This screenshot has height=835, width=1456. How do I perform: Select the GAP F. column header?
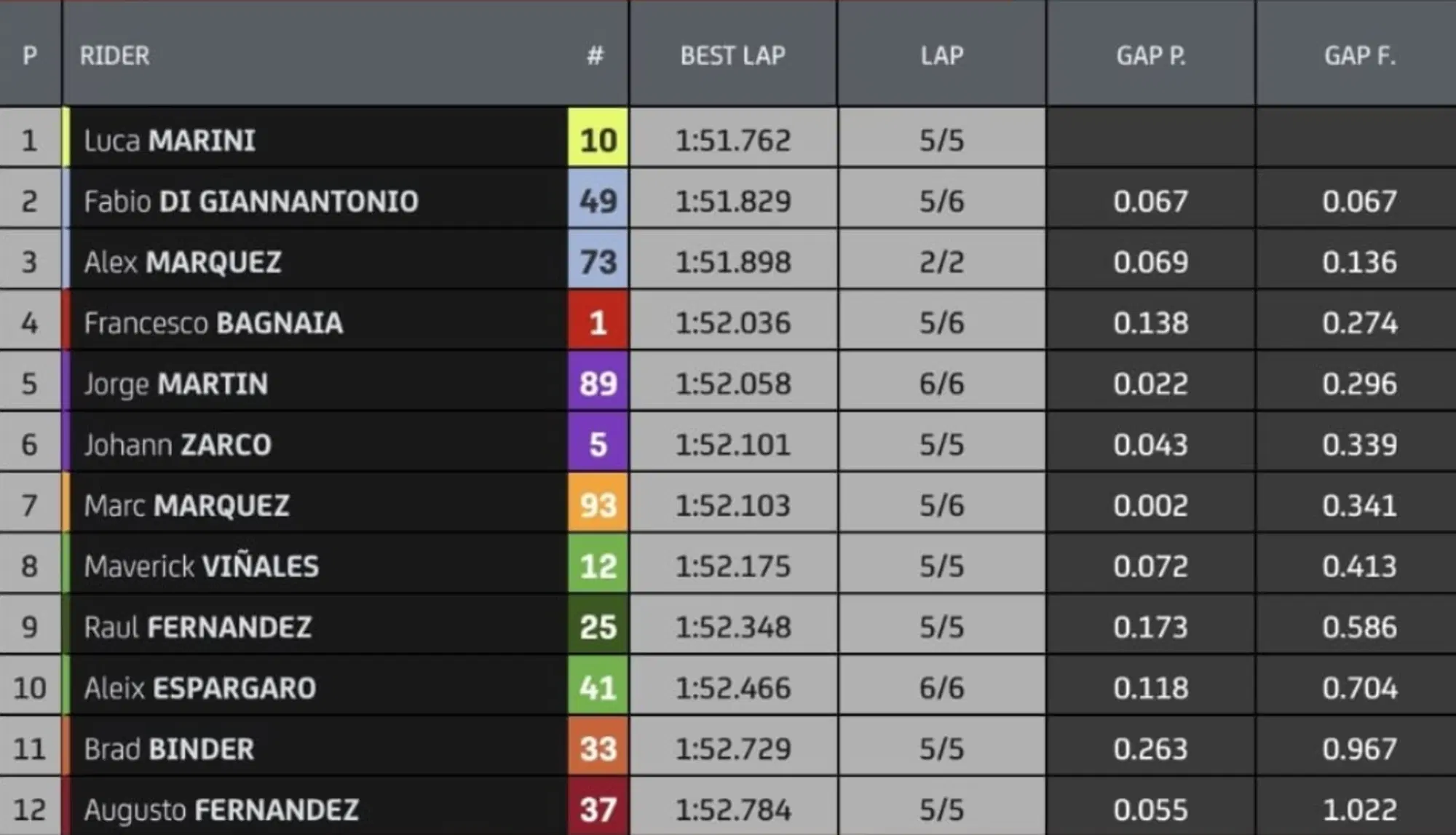1359,55
